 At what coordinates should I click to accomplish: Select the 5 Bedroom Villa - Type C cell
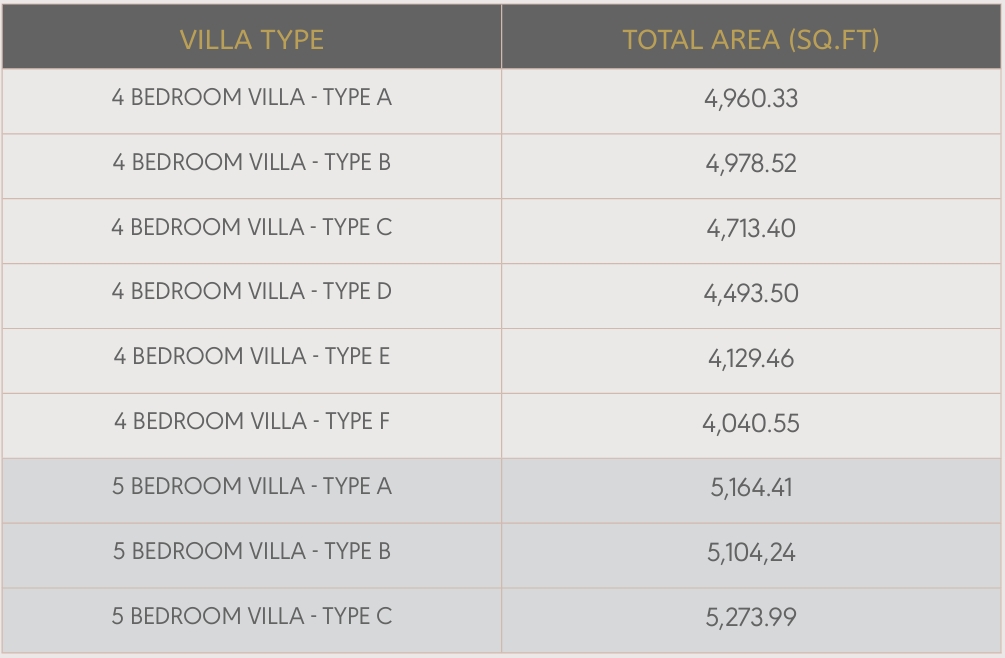252,616
